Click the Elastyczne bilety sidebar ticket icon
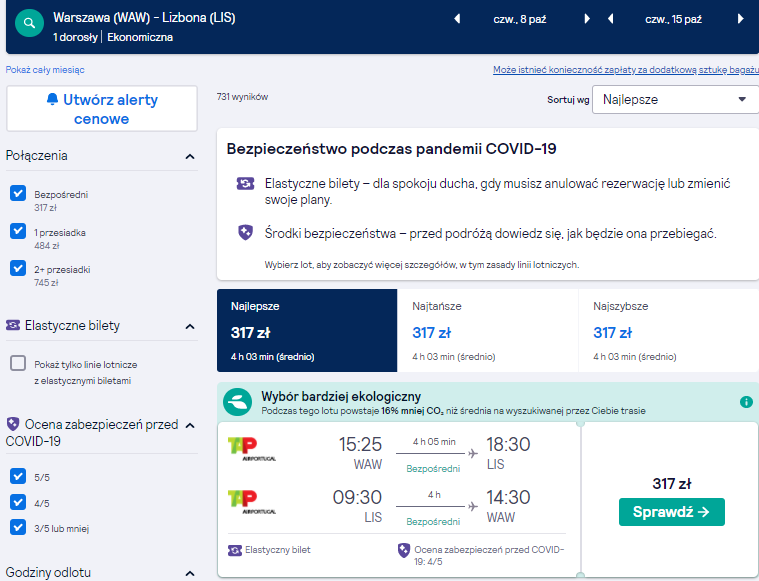Image resolution: width=759 pixels, height=581 pixels. (13, 325)
